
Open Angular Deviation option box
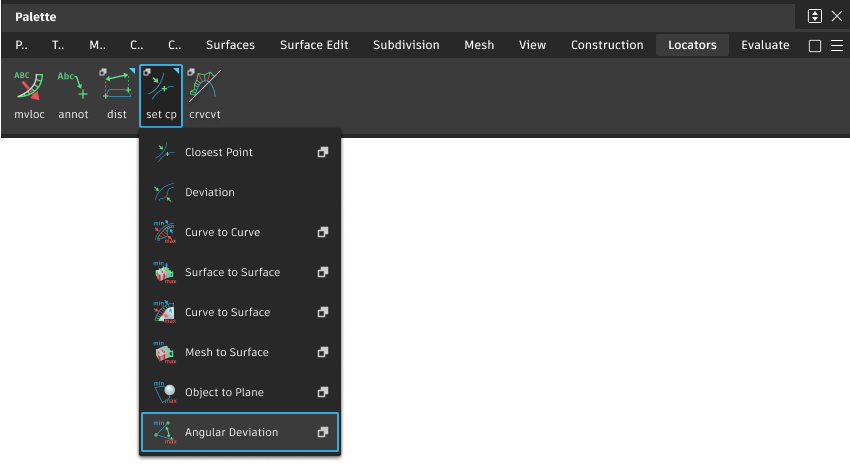323,432
